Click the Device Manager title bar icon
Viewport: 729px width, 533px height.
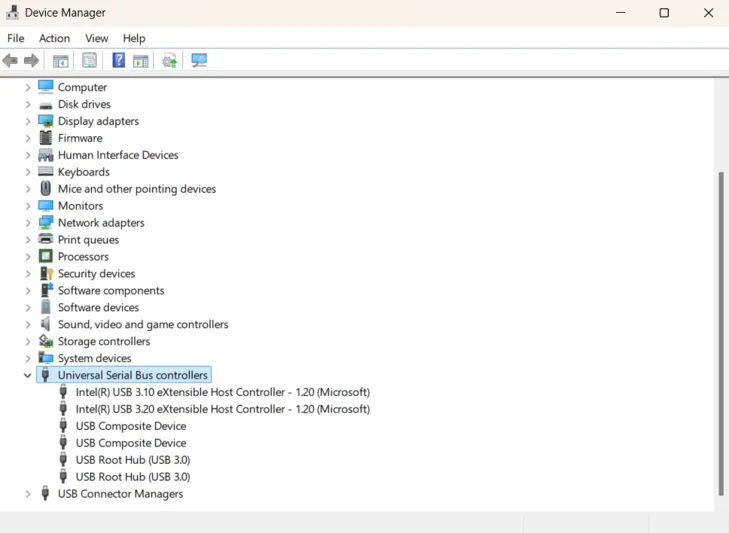click(x=13, y=13)
